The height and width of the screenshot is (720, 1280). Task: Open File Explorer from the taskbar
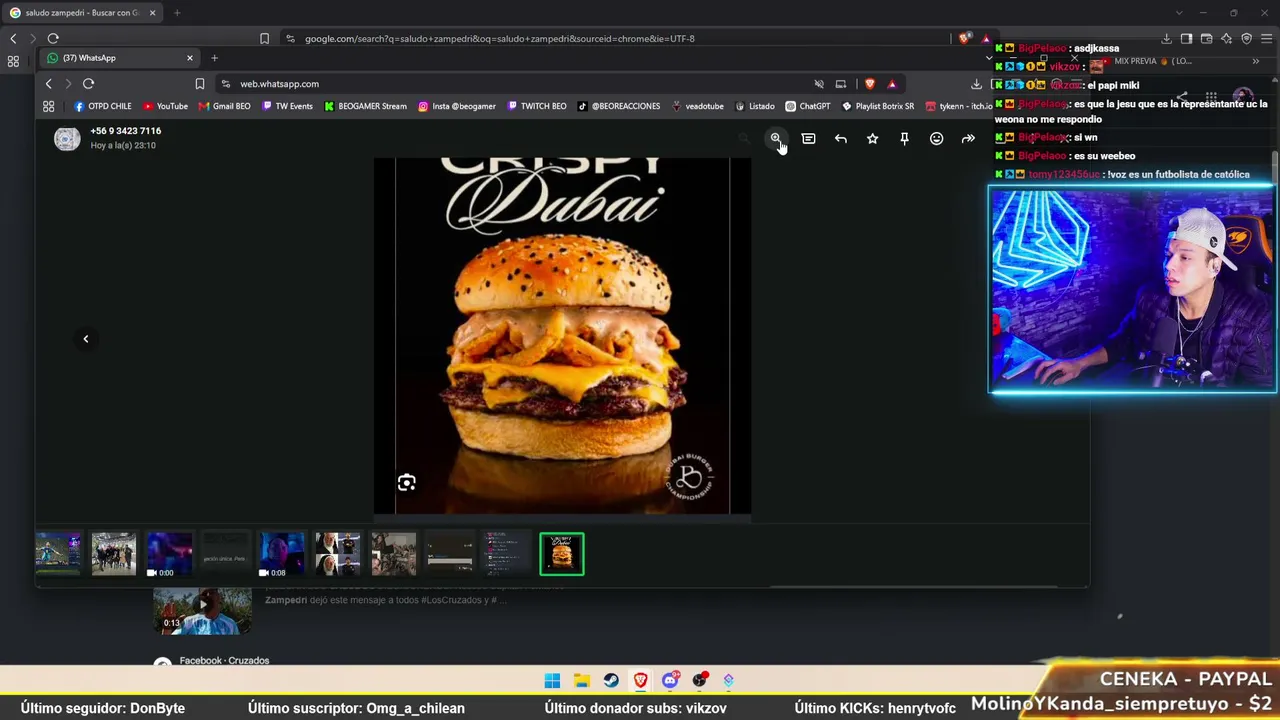[x=582, y=681]
